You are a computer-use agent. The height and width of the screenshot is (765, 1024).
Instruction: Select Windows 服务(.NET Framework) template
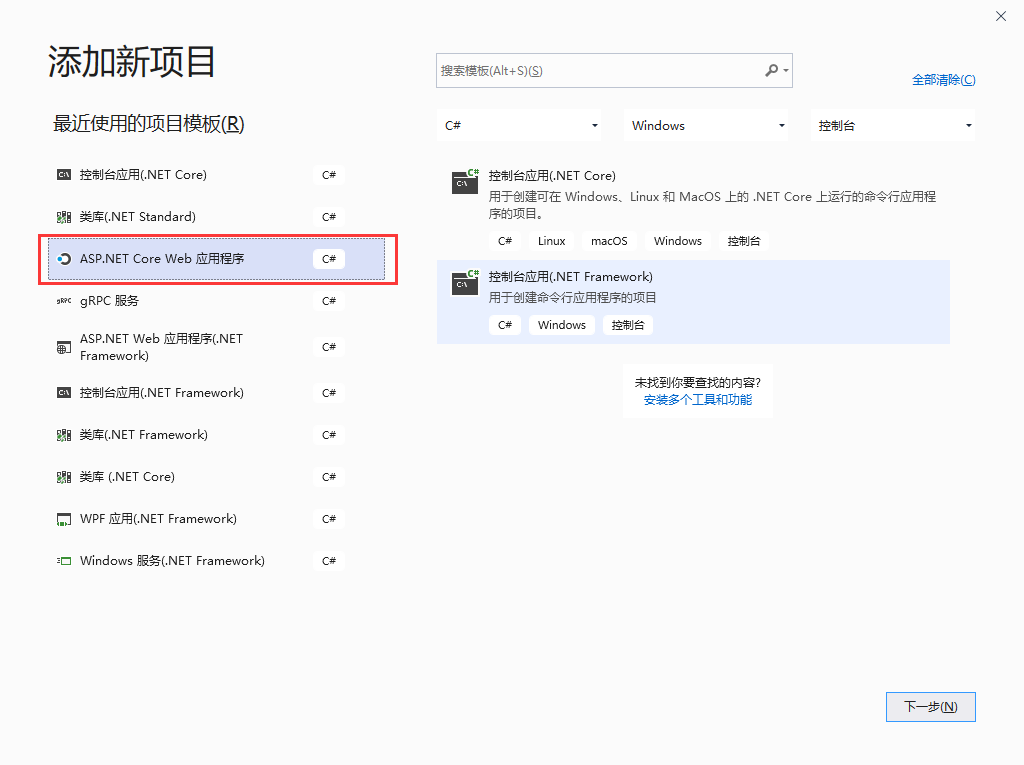[216, 561]
